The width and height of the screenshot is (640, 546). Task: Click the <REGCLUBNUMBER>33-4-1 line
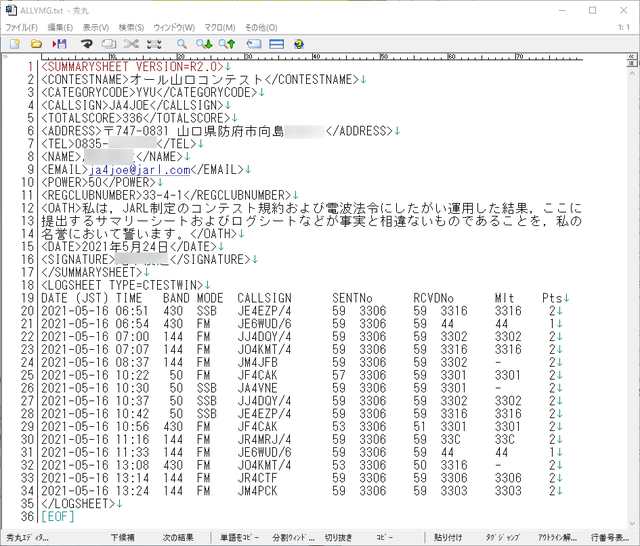tap(169, 195)
